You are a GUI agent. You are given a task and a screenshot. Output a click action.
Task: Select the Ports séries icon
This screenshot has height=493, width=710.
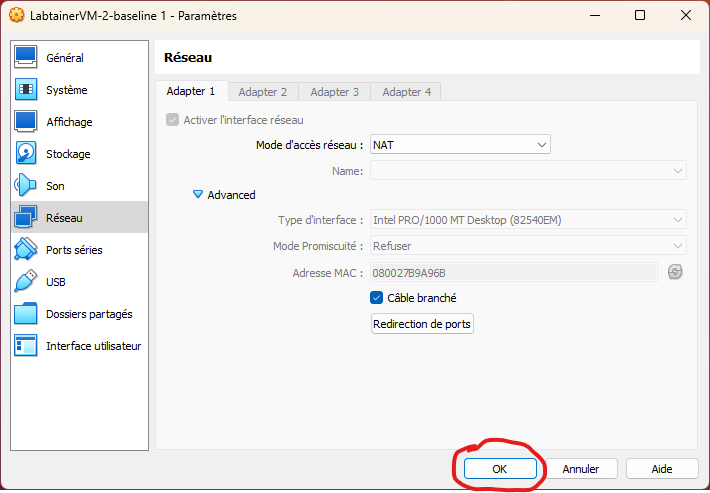(x=26, y=250)
